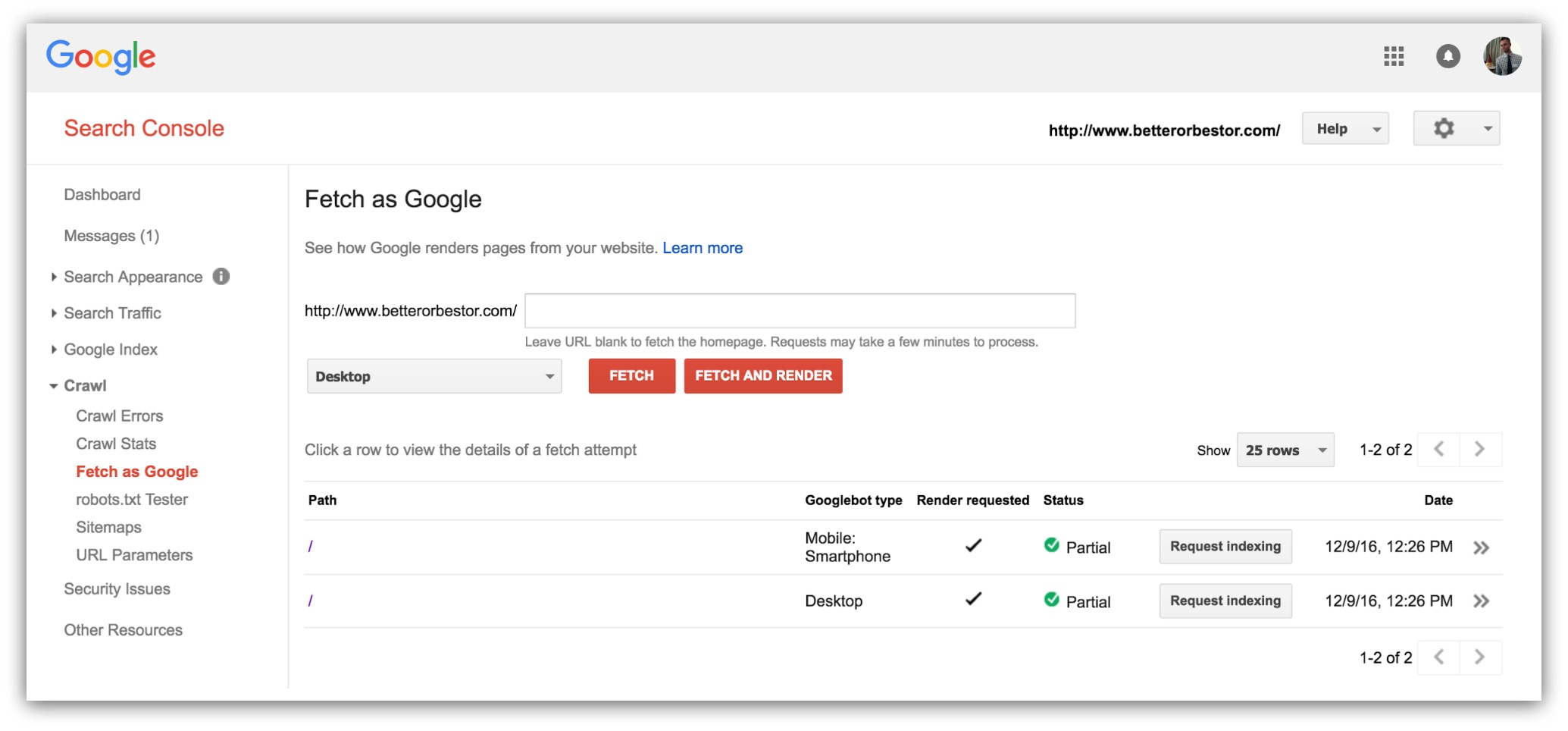Viewport: 1568px width, 731px height.
Task: Open details arrow for Mobile Smartphone row
Action: [x=1481, y=547]
